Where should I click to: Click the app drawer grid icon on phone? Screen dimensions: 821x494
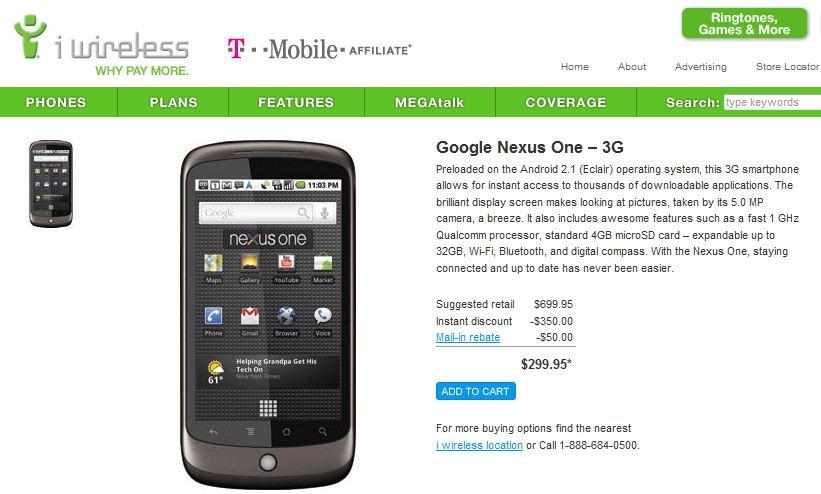coord(268,408)
